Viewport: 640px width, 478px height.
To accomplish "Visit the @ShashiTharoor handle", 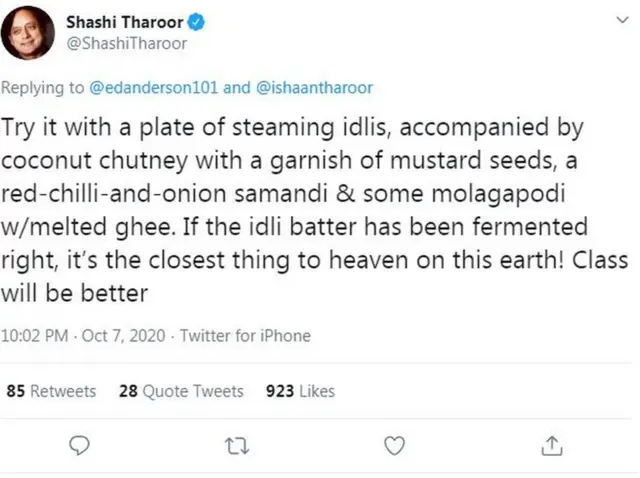I will coord(126,43).
